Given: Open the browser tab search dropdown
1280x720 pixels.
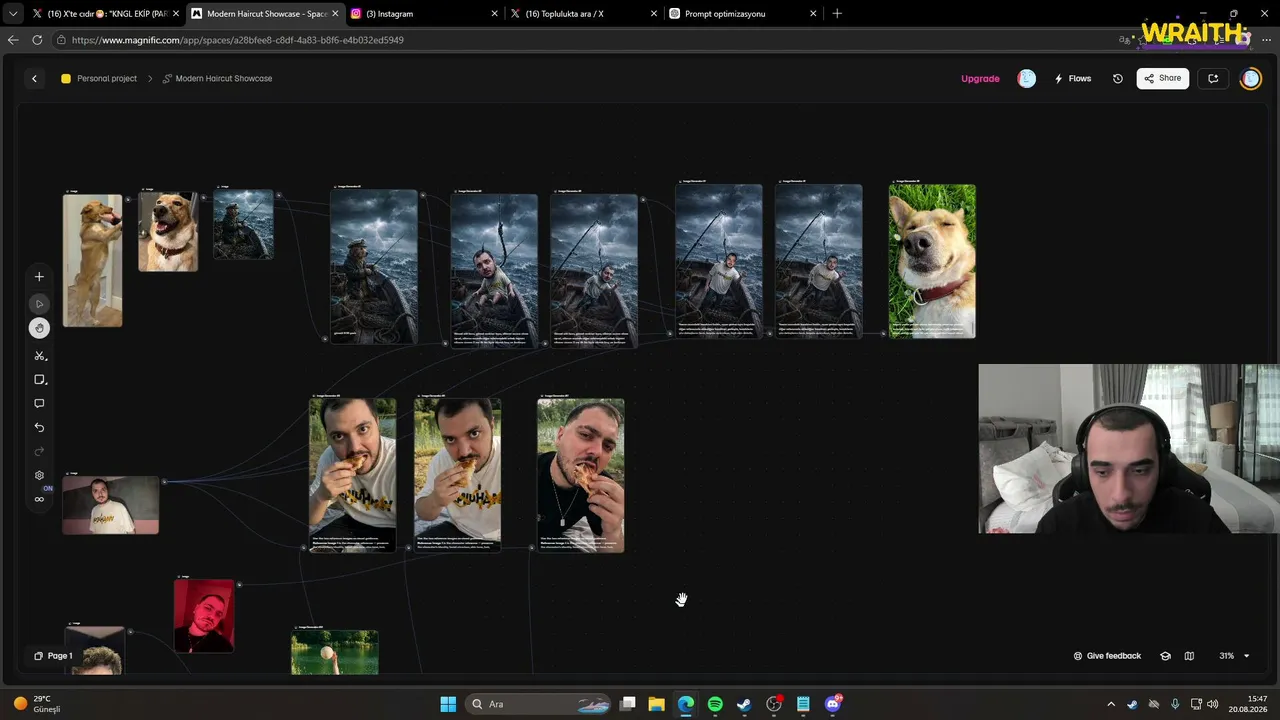Looking at the screenshot, I should (12, 14).
